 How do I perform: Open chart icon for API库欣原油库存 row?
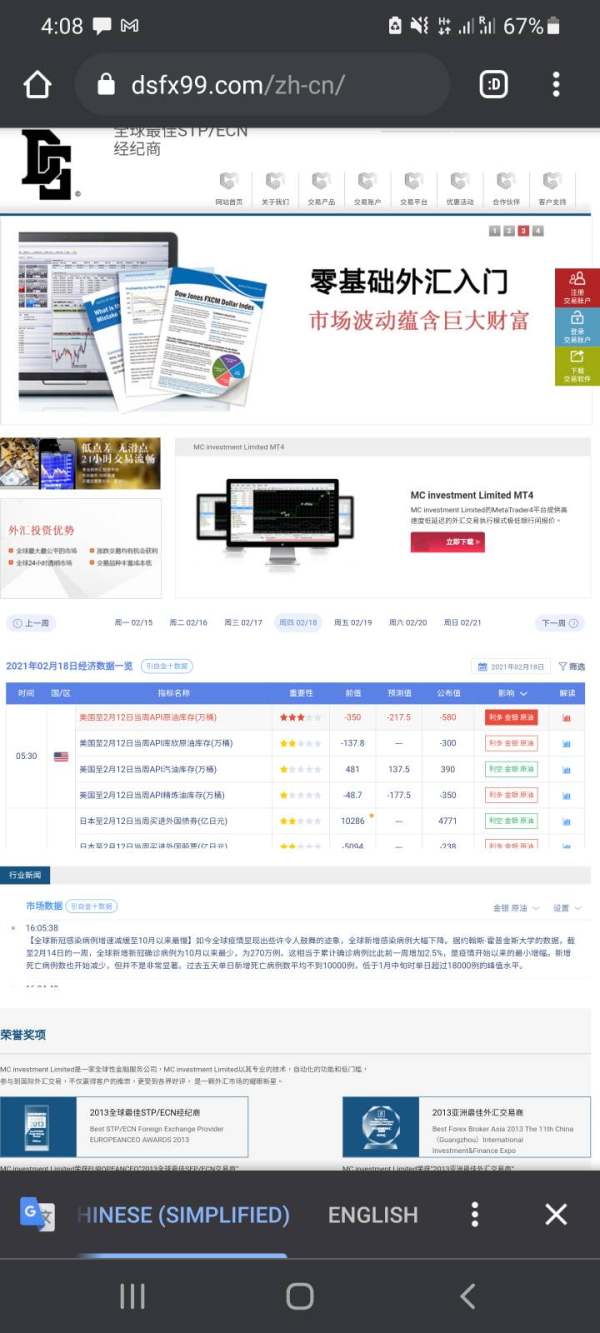(x=567, y=743)
